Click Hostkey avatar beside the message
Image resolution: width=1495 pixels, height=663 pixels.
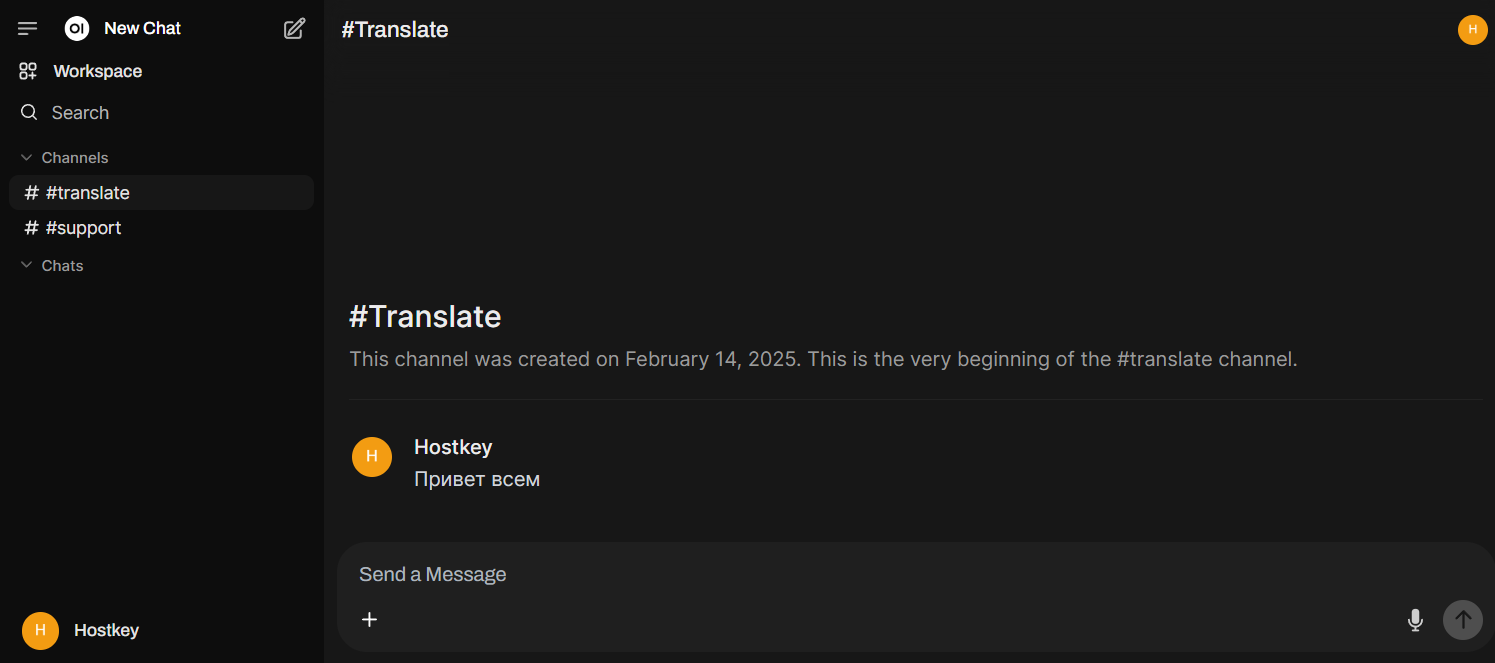(x=372, y=457)
